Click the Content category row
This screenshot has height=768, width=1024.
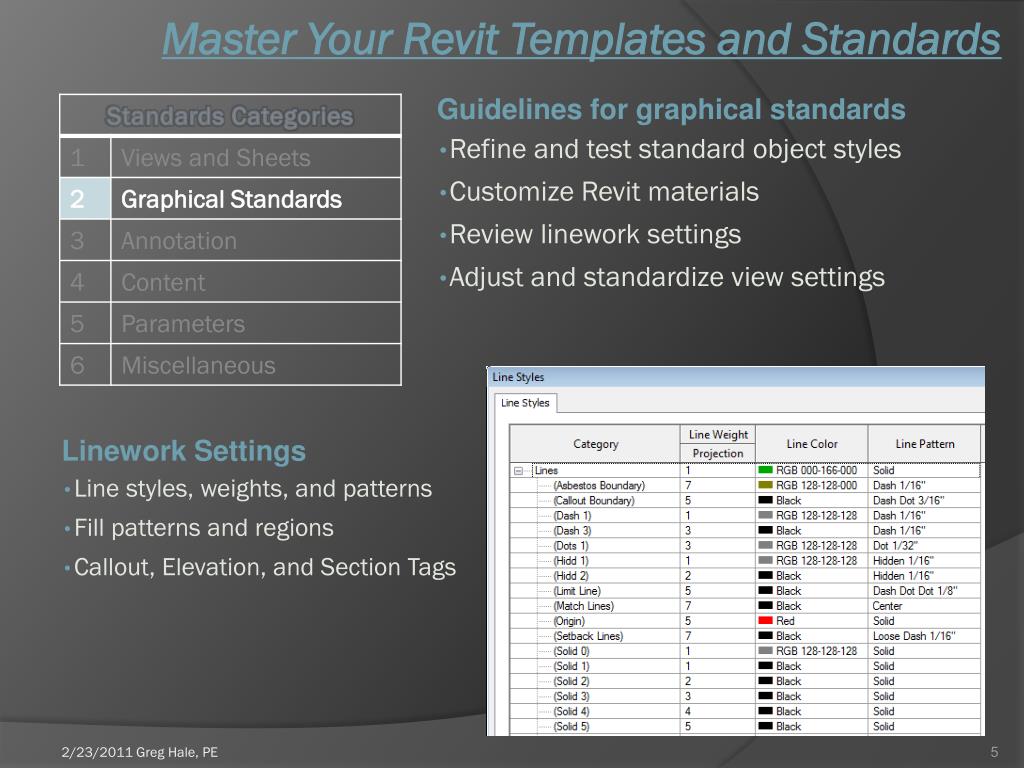[x=230, y=282]
